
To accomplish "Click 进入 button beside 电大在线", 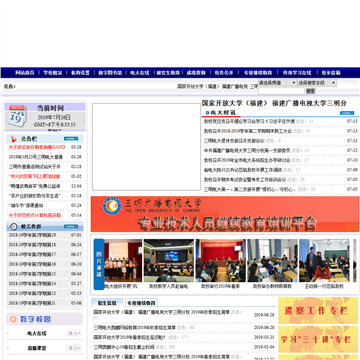I will tap(74, 333).
